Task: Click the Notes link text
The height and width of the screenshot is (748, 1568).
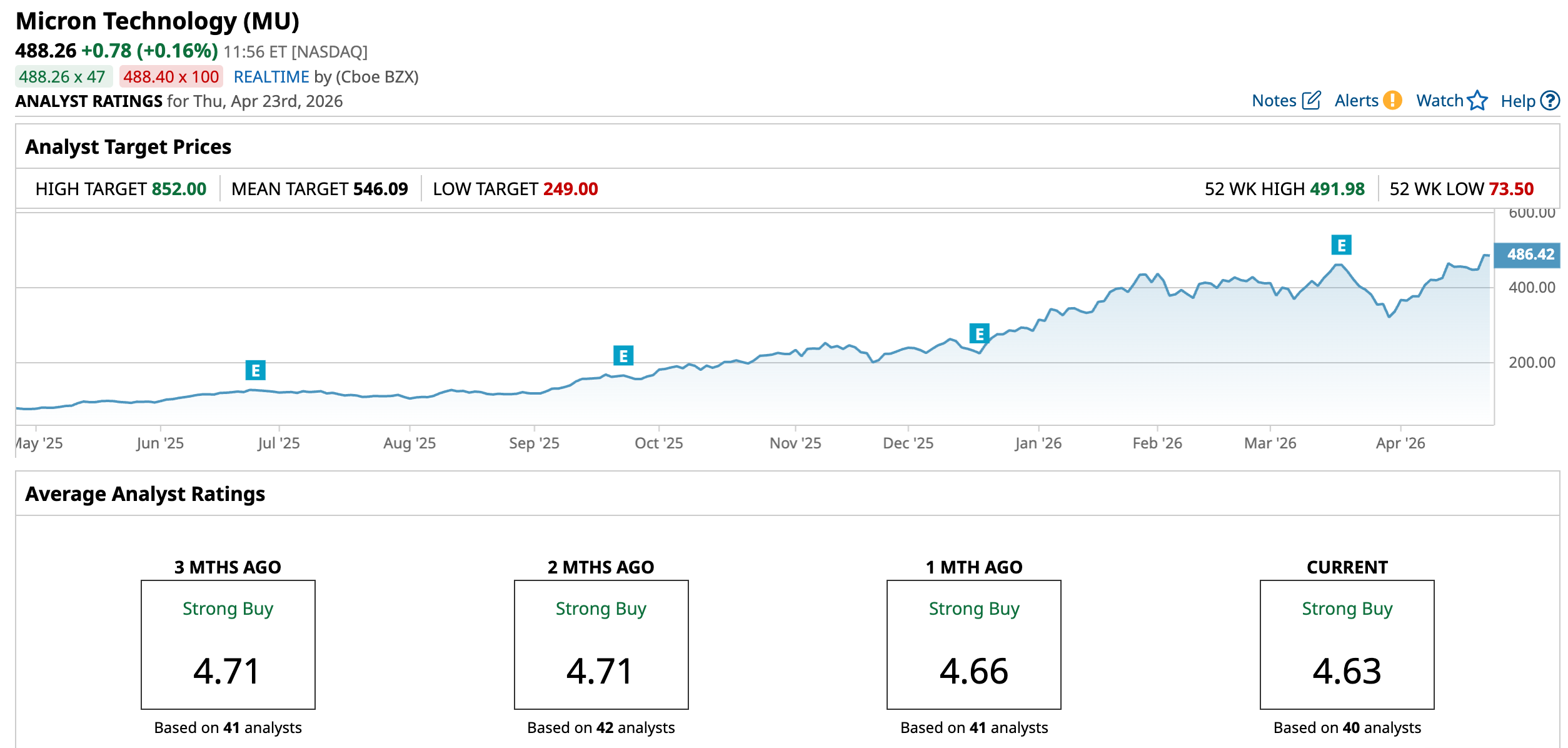Action: click(1274, 101)
